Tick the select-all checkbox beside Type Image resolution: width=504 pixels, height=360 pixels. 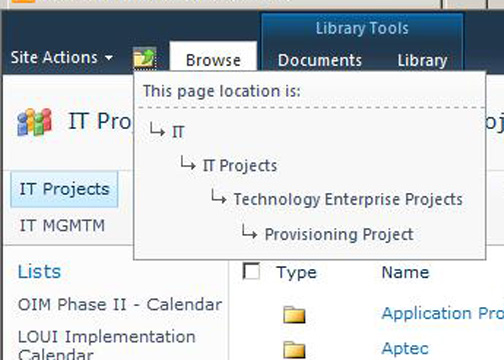pos(251,271)
